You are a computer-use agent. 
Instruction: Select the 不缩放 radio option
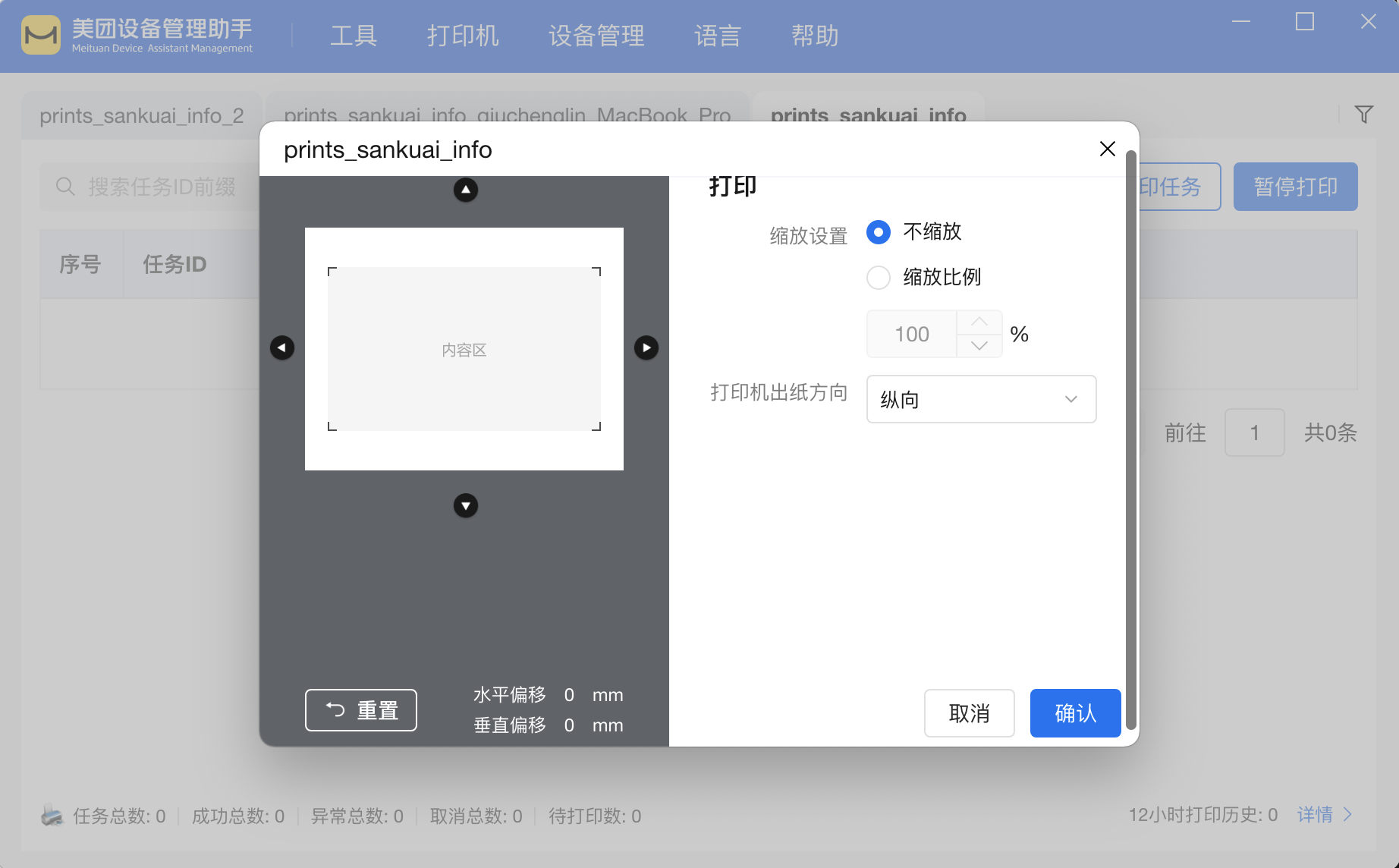[879, 232]
